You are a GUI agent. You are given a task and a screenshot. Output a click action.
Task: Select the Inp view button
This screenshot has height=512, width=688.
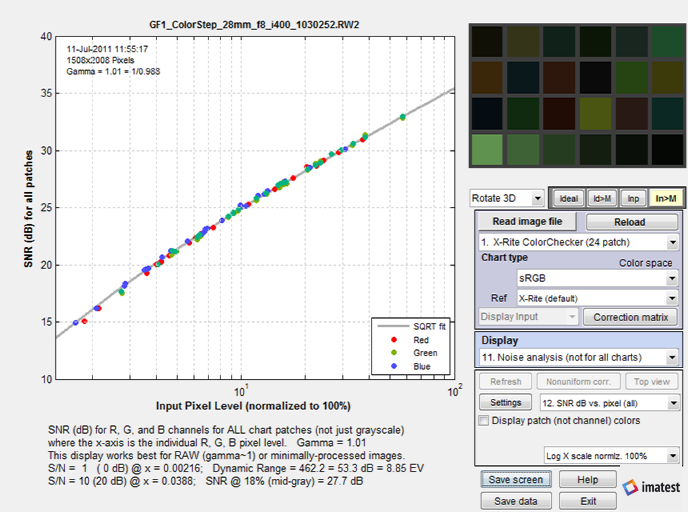633,199
